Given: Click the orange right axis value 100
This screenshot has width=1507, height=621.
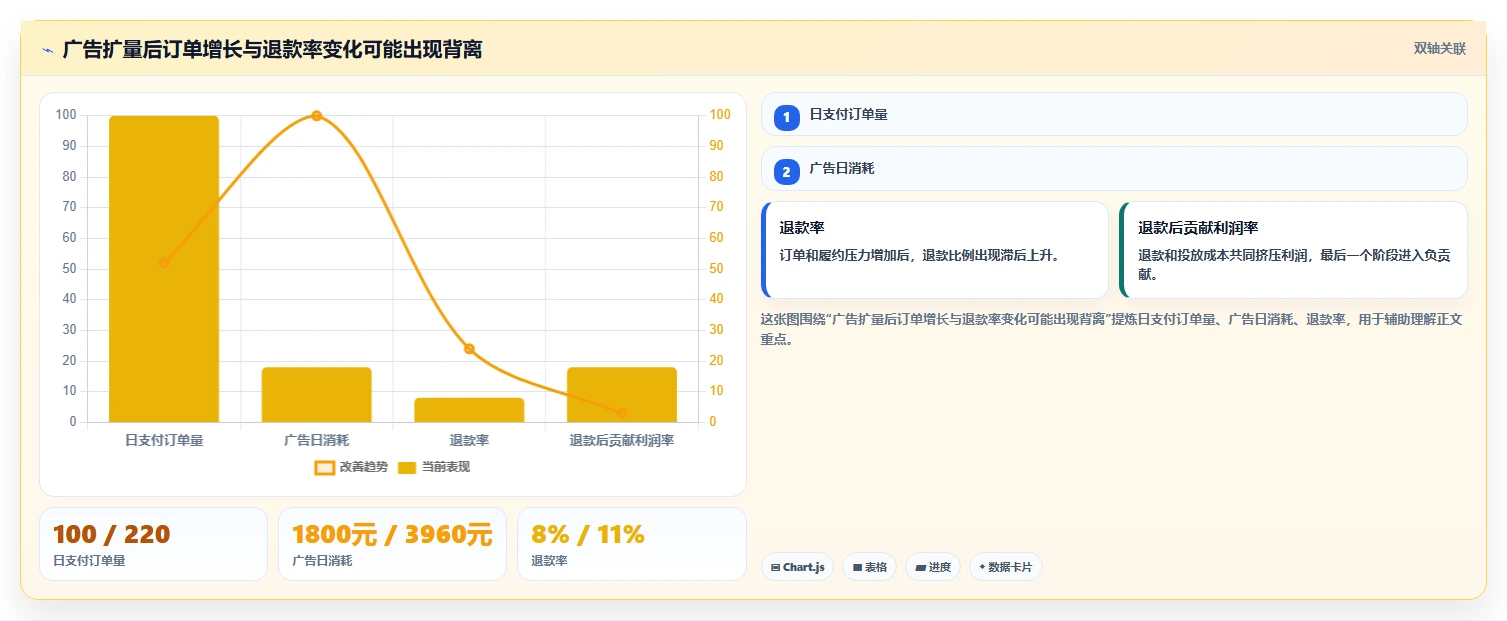Looking at the screenshot, I should 719,115.
